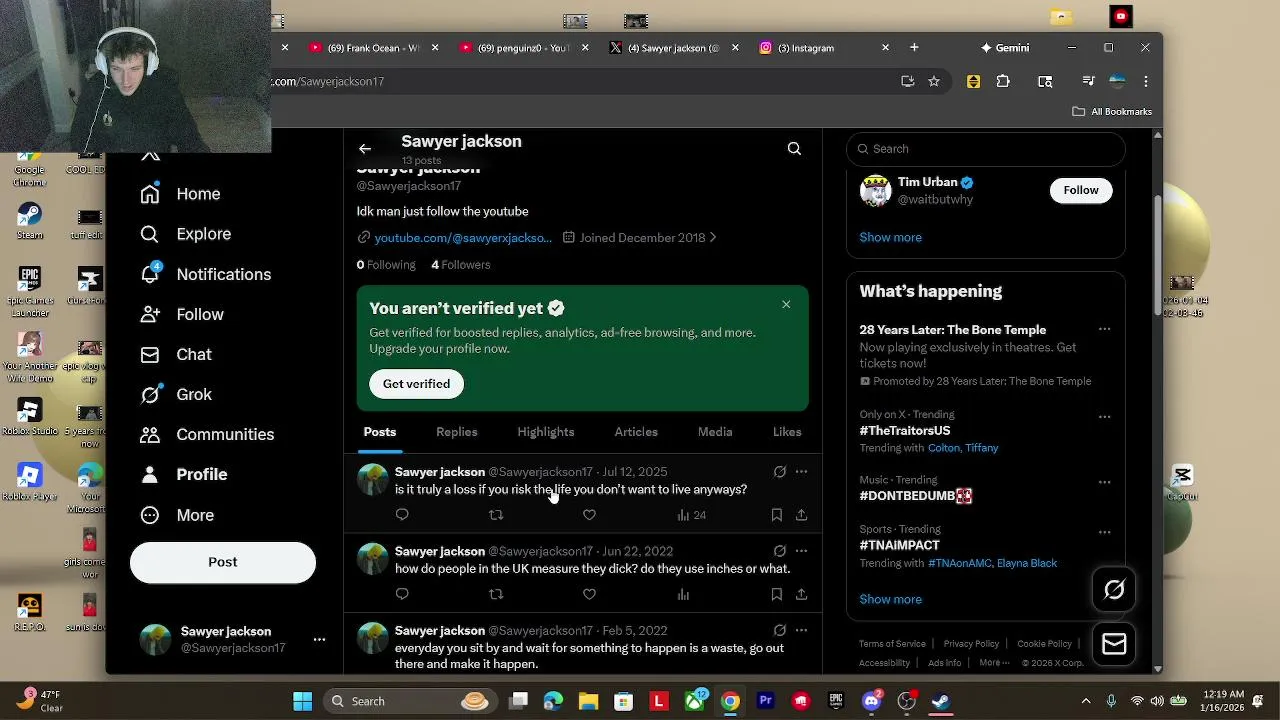The height and width of the screenshot is (720, 1280).
Task: Switch to the Highlights tab
Action: pyautogui.click(x=546, y=432)
